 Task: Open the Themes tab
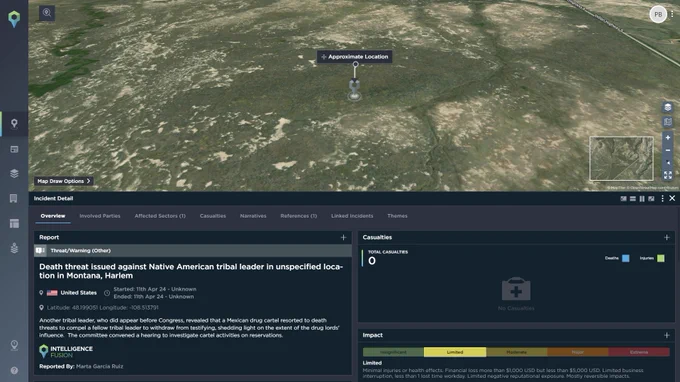click(397, 216)
